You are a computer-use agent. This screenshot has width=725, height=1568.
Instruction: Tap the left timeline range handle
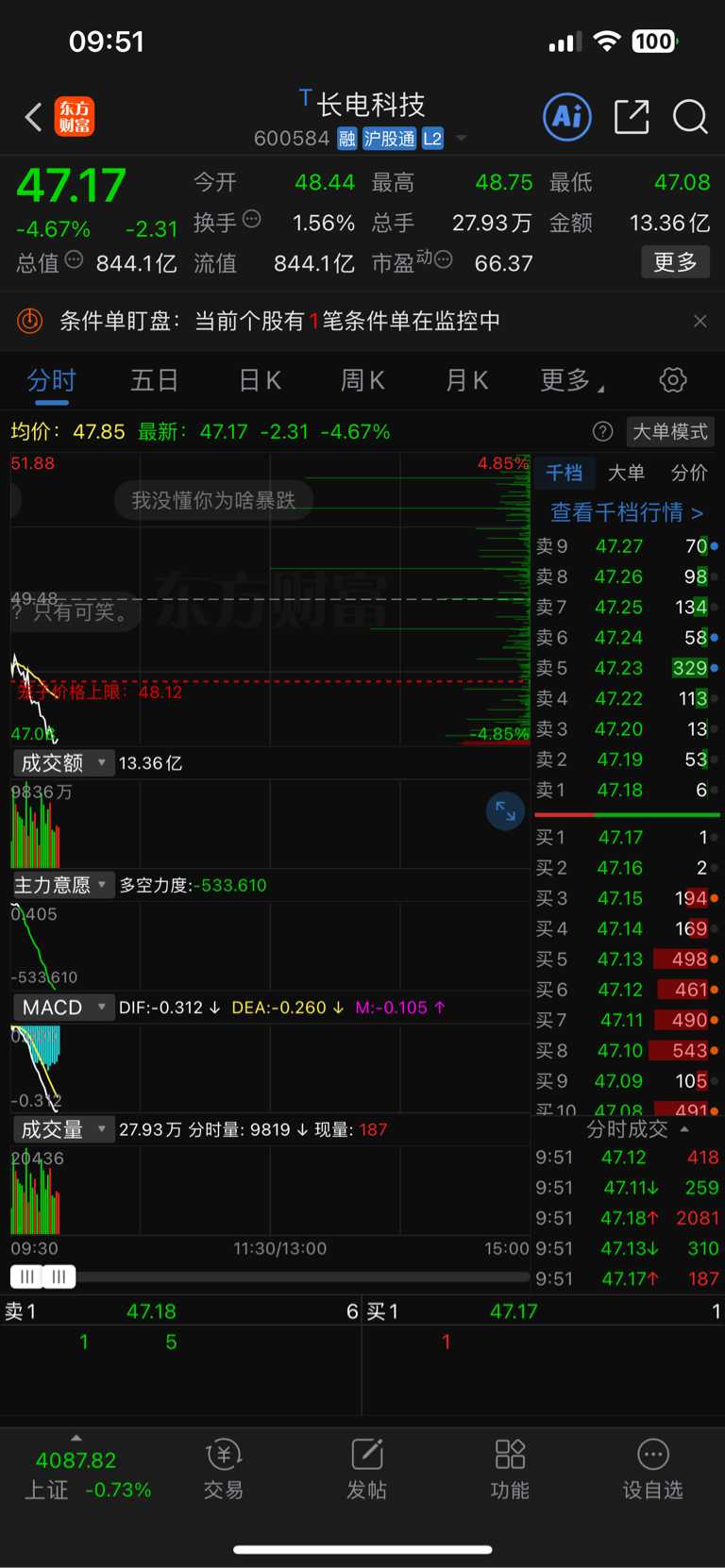[26, 1276]
